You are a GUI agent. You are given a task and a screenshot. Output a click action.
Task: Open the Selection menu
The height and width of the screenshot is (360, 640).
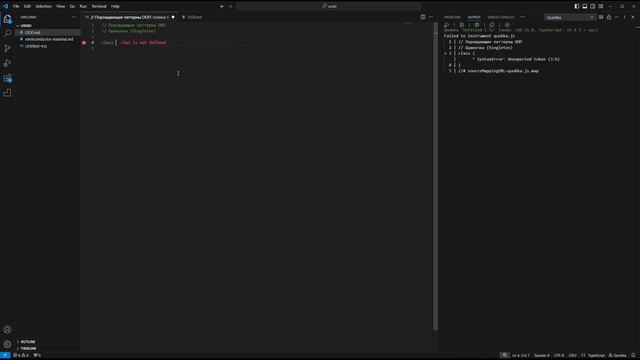(x=43, y=6)
